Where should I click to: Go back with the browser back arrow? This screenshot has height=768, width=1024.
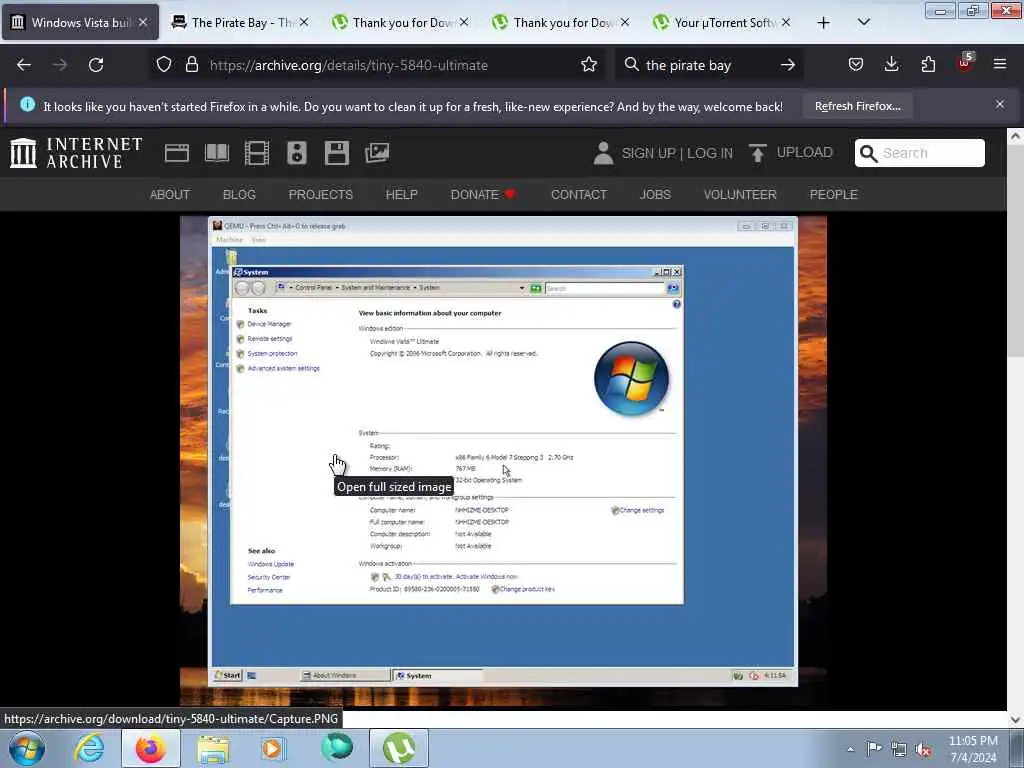(24, 65)
